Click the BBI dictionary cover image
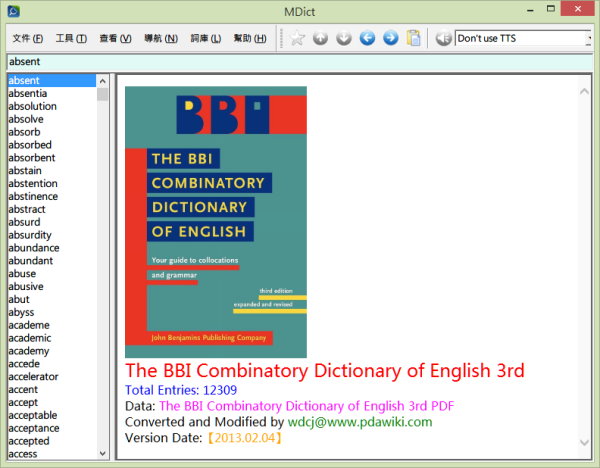The width and height of the screenshot is (600, 468). tap(216, 222)
